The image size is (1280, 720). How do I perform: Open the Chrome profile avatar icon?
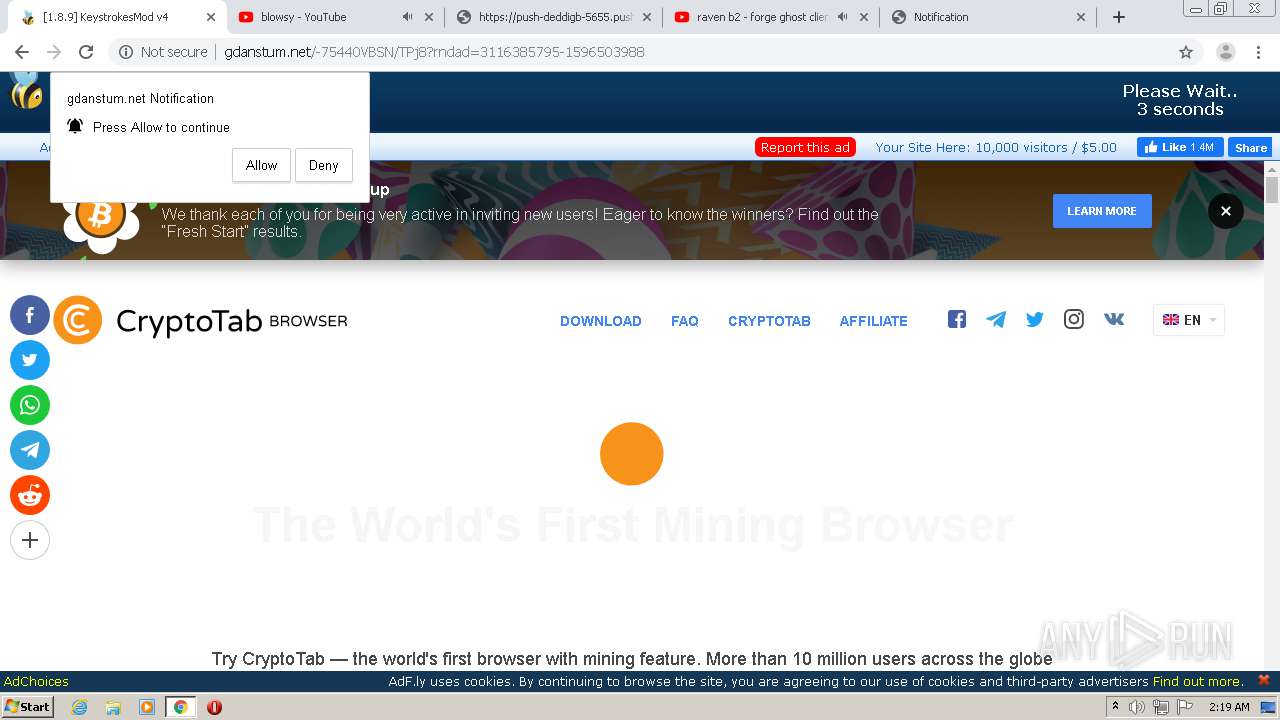tap(1226, 52)
